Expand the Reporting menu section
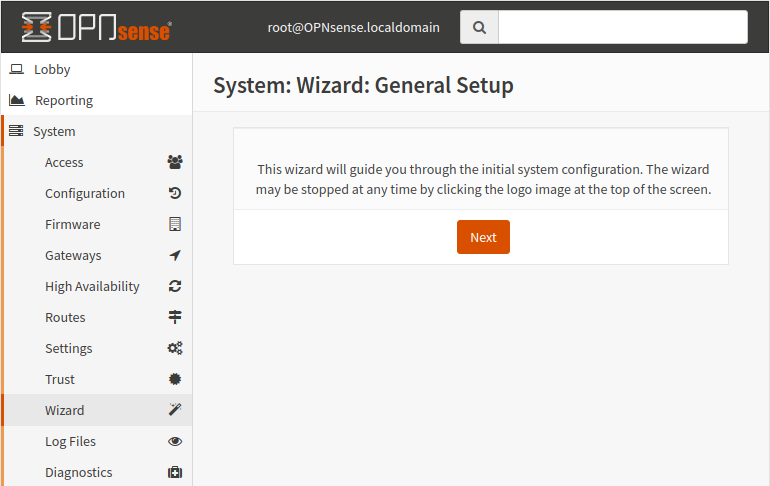 pyautogui.click(x=63, y=100)
